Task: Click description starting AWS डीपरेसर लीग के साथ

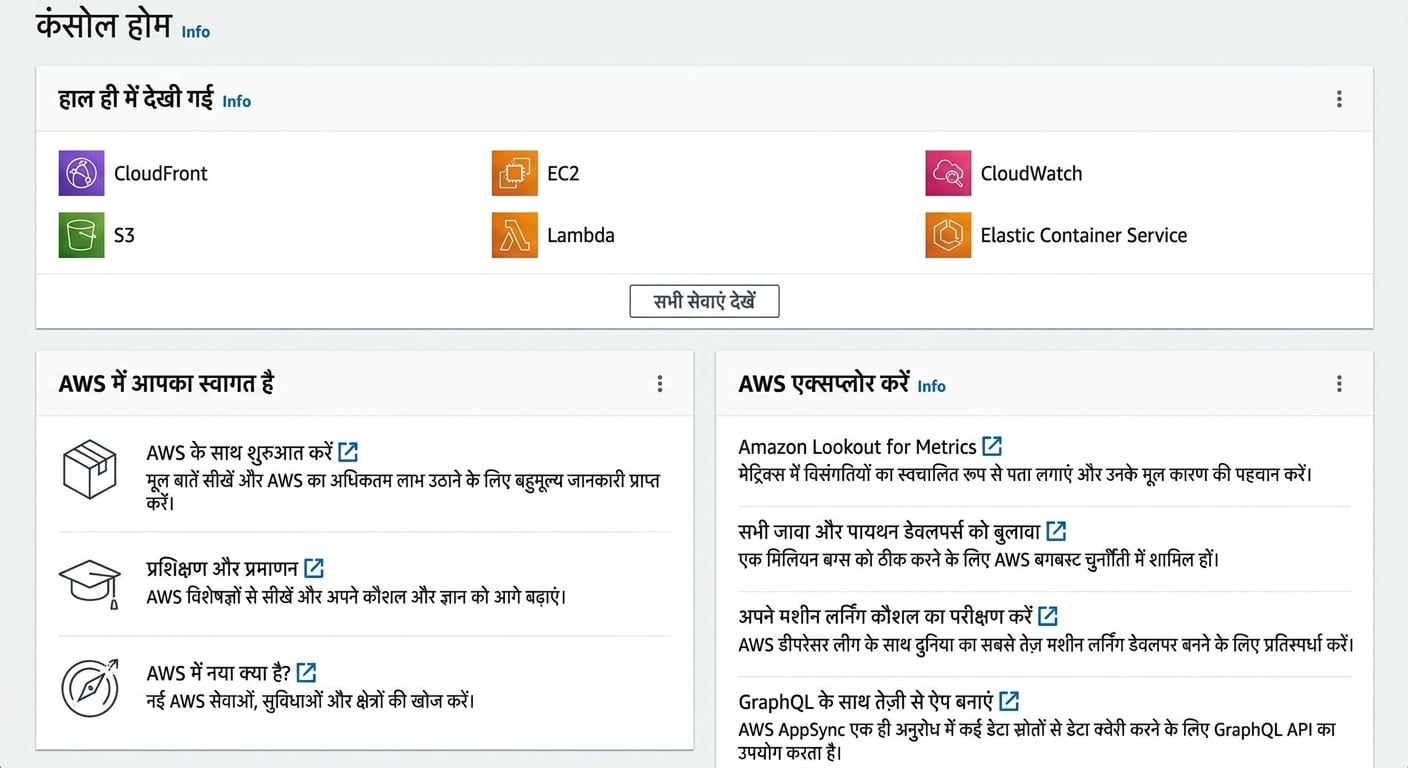Action: coord(1046,644)
